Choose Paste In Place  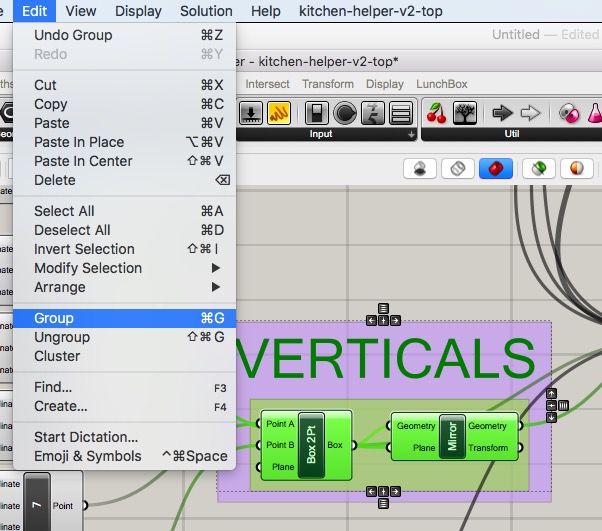point(124,142)
